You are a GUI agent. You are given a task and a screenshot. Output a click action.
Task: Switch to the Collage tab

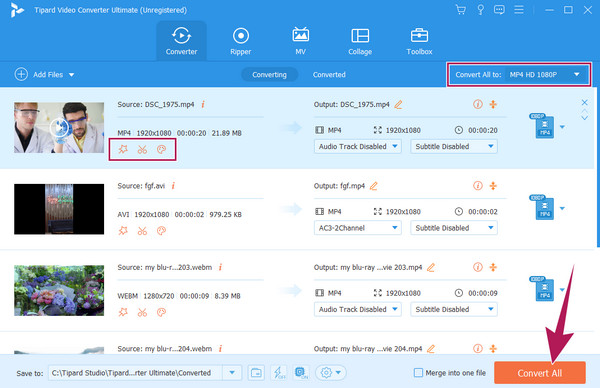[360, 41]
